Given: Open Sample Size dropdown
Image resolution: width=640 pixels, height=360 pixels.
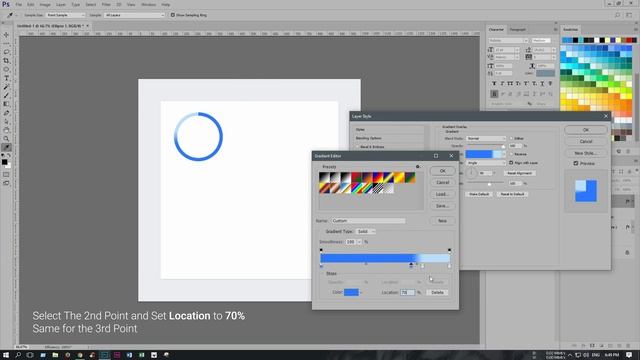Looking at the screenshot, I should click(x=65, y=15).
